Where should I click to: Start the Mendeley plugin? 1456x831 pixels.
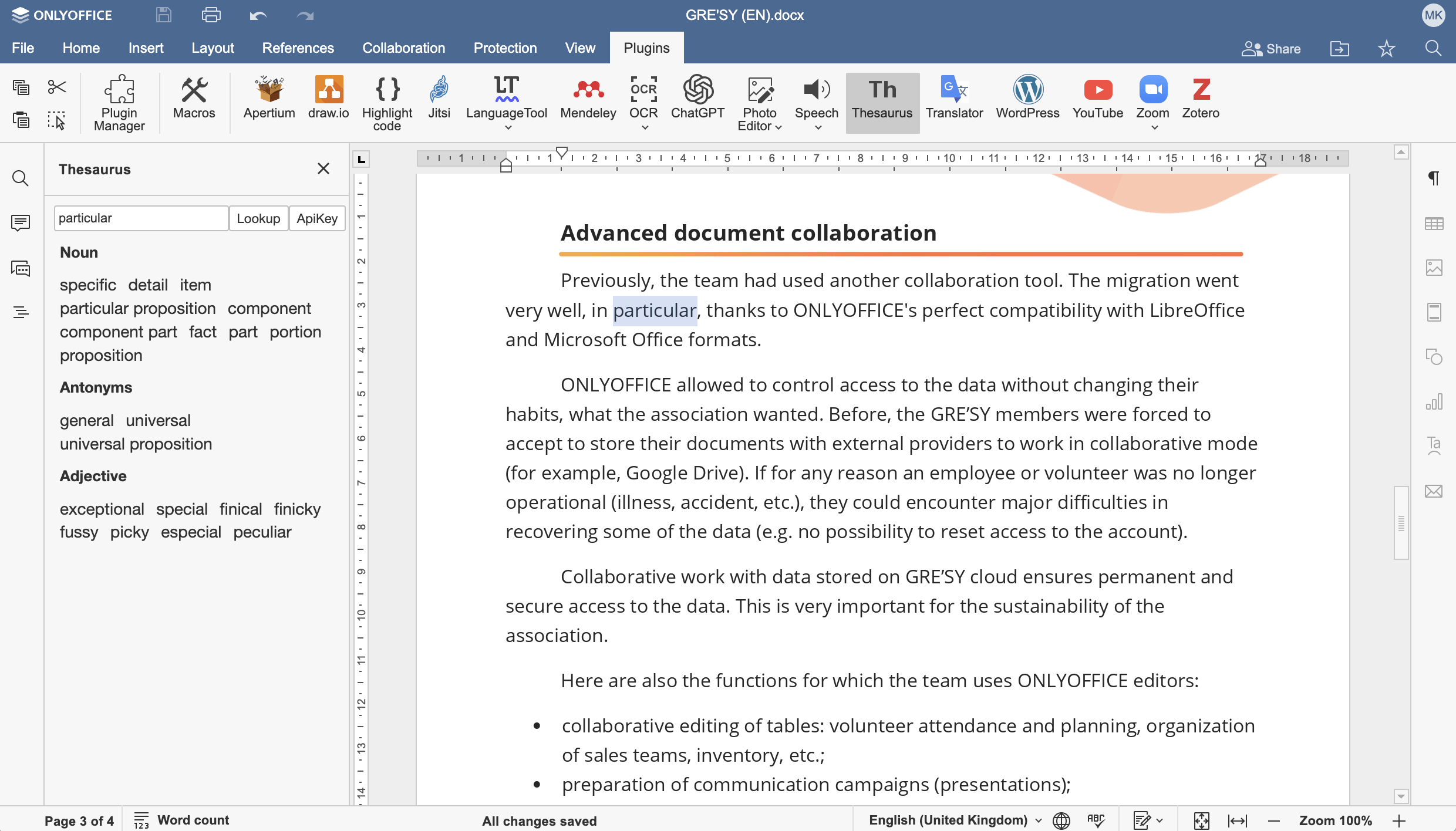click(x=587, y=100)
